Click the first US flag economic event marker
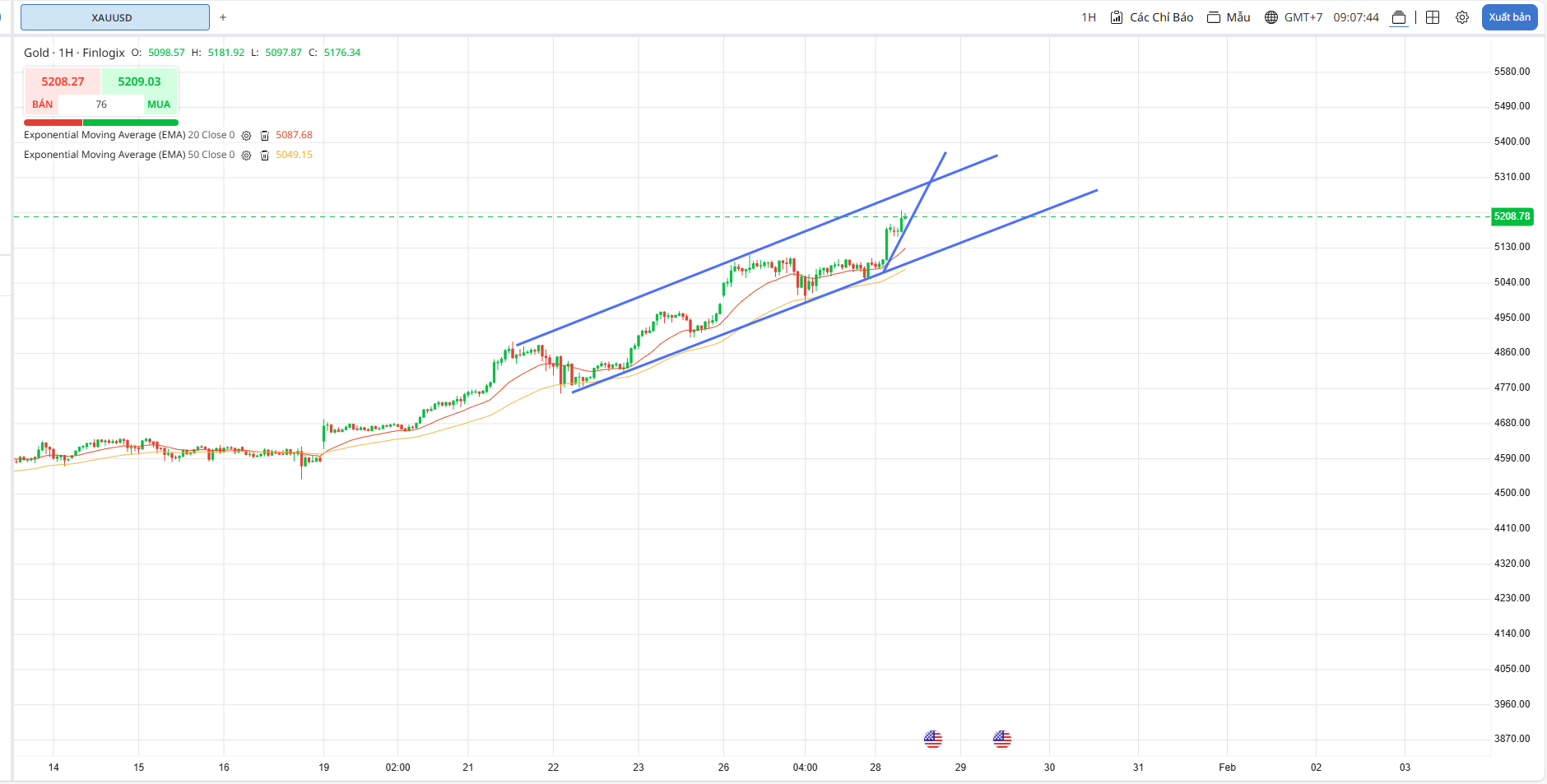Image resolution: width=1547 pixels, height=784 pixels. click(932, 739)
